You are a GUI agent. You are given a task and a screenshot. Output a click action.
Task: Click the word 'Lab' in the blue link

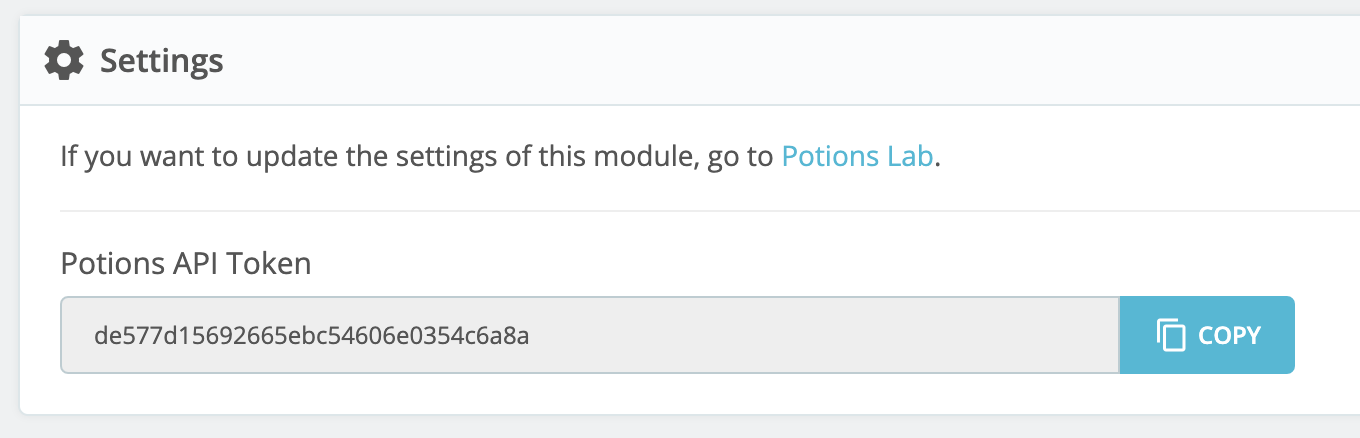coord(910,156)
